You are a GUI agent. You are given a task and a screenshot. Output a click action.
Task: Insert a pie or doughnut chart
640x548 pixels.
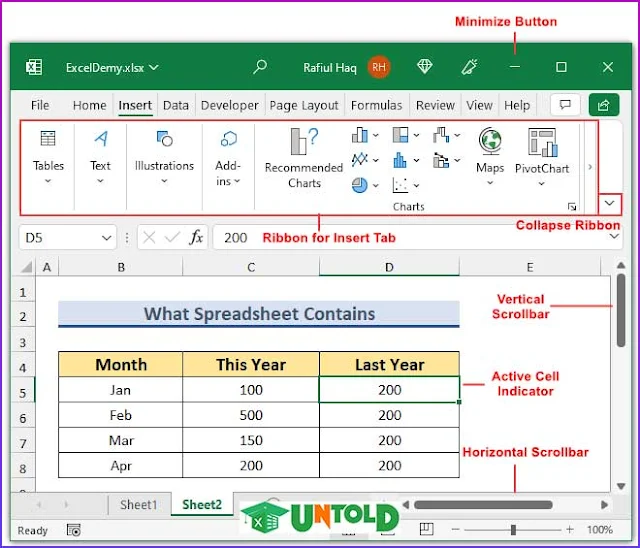[360, 185]
